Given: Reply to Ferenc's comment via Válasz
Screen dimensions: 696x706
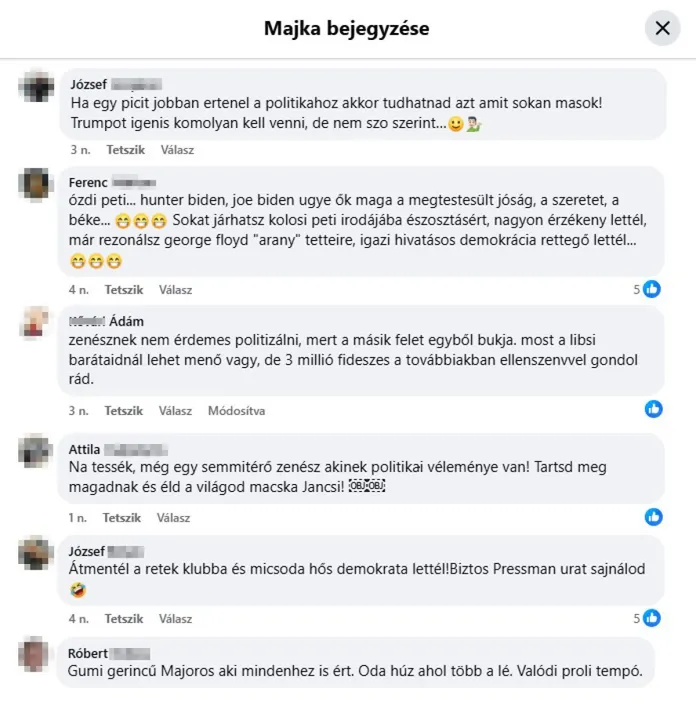Looking at the screenshot, I should [176, 290].
